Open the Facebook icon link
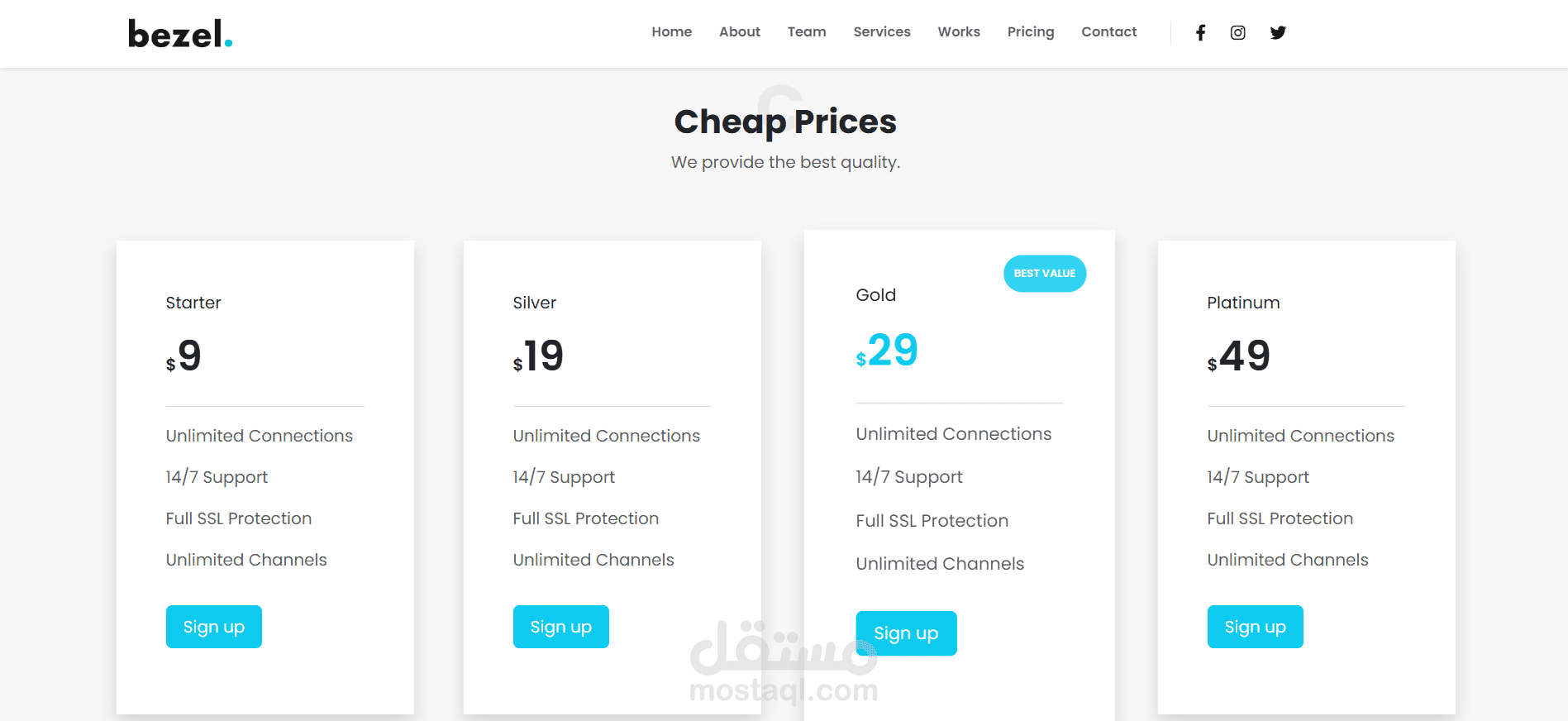 (x=1200, y=32)
